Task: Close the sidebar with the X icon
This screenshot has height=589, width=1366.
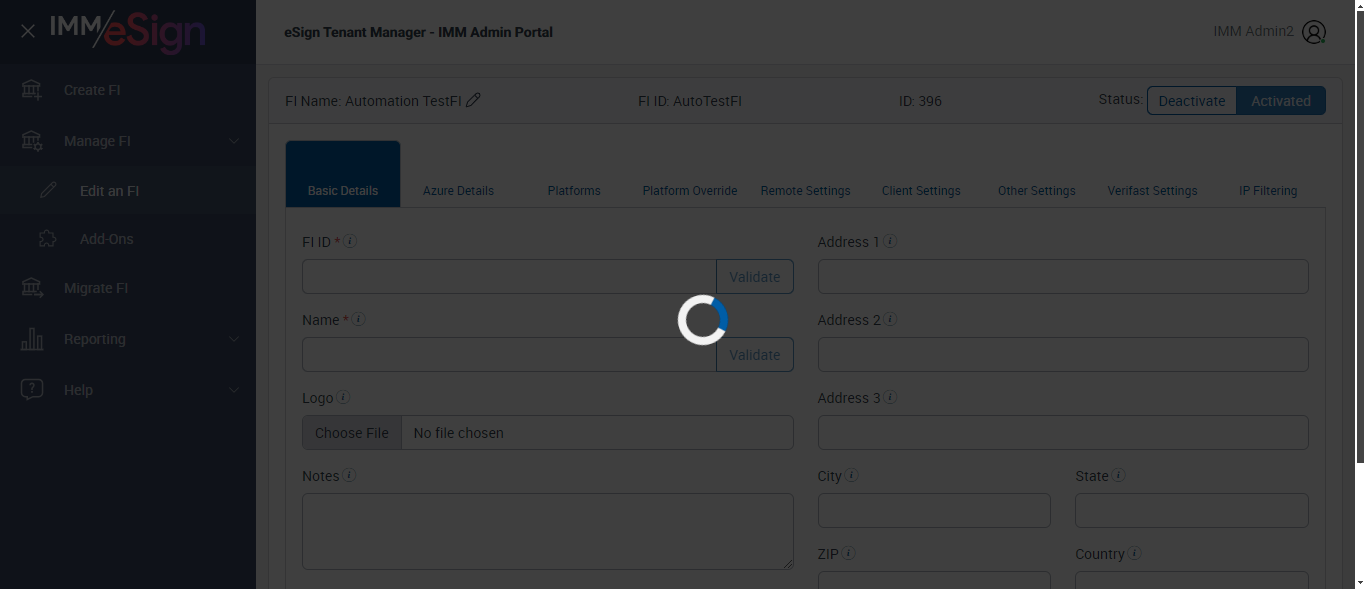Action: pyautogui.click(x=28, y=31)
